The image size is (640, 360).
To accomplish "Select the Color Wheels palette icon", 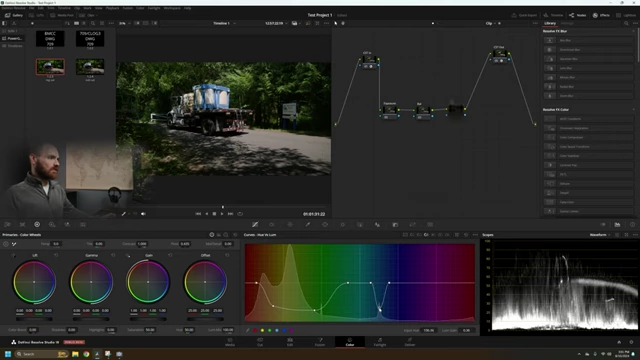I will (37, 224).
